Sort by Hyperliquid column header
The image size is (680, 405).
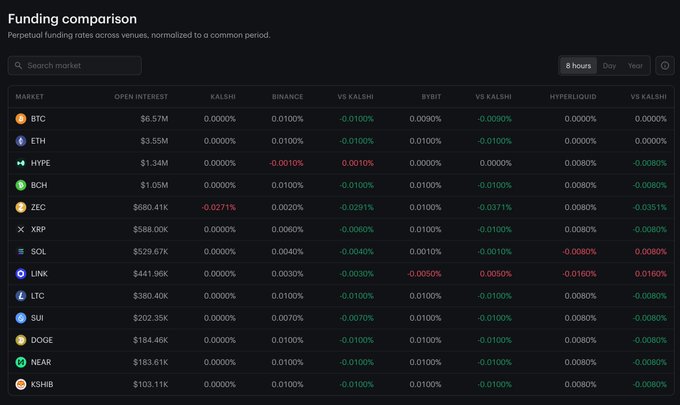click(573, 97)
